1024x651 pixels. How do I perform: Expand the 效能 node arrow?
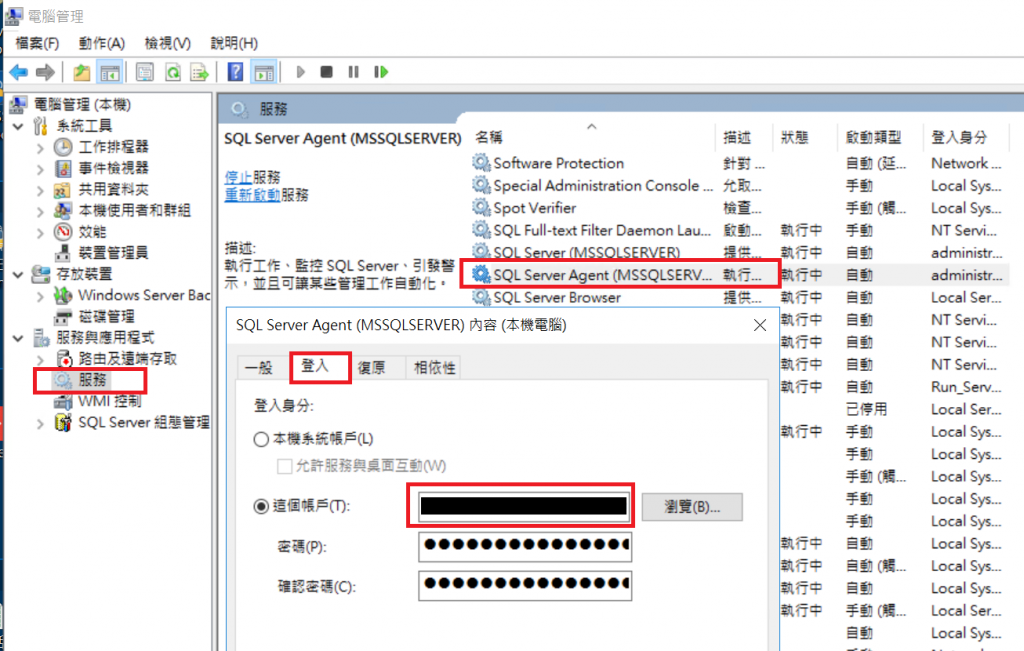pos(40,232)
